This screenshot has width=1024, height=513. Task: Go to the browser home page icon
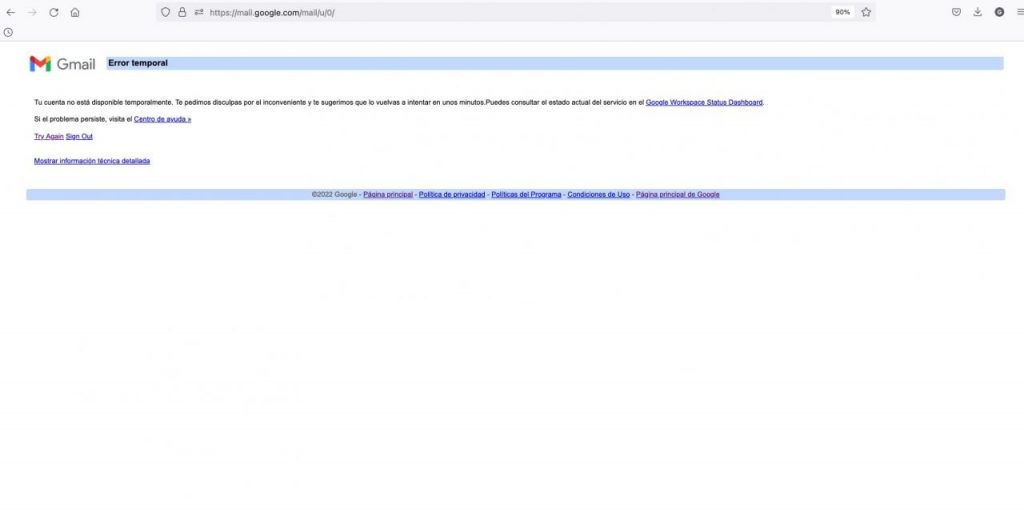75,12
